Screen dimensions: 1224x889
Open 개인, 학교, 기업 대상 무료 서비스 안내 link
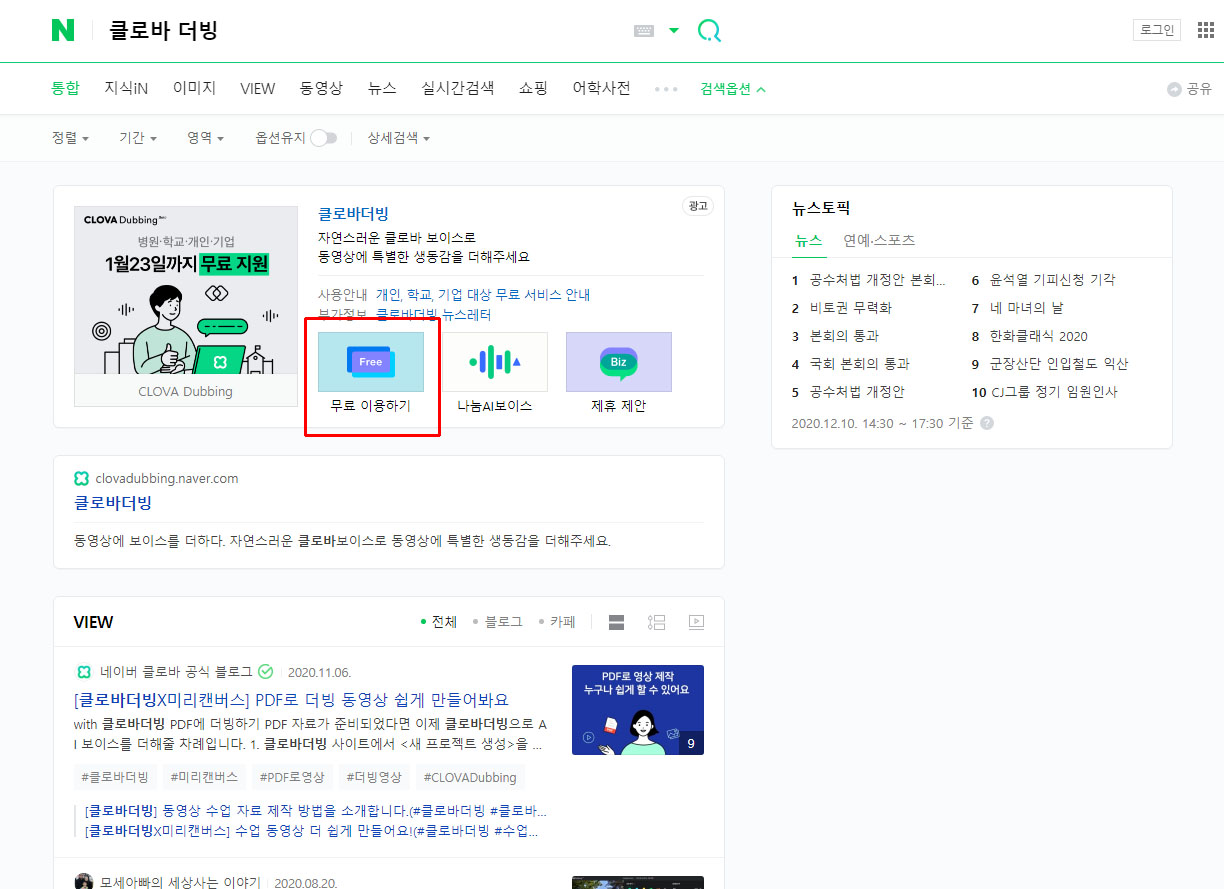pyautogui.click(x=483, y=295)
